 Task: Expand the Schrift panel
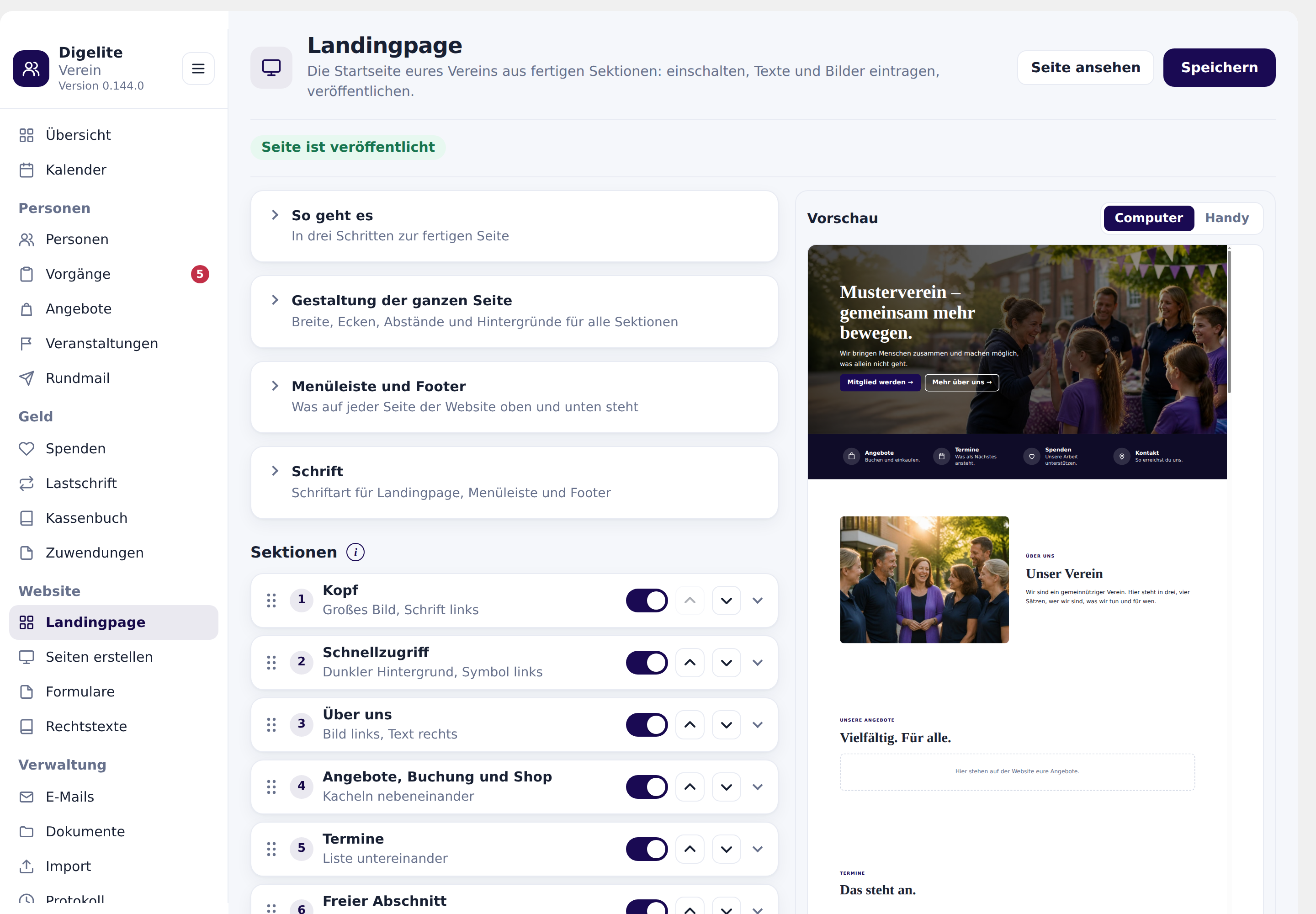(x=514, y=482)
